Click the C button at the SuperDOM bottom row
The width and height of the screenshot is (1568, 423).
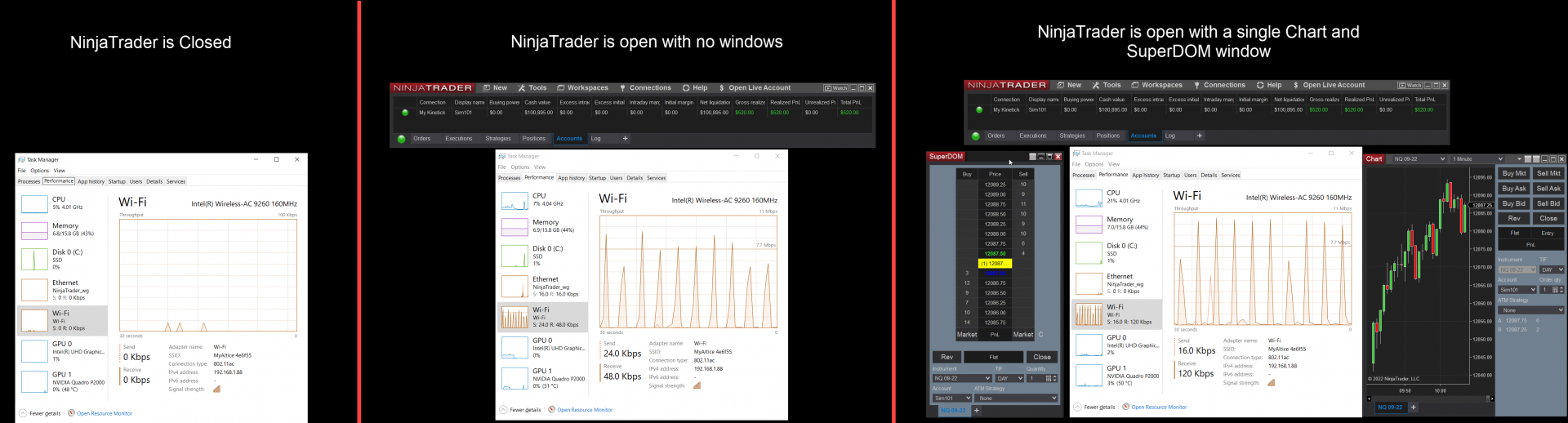1040,335
